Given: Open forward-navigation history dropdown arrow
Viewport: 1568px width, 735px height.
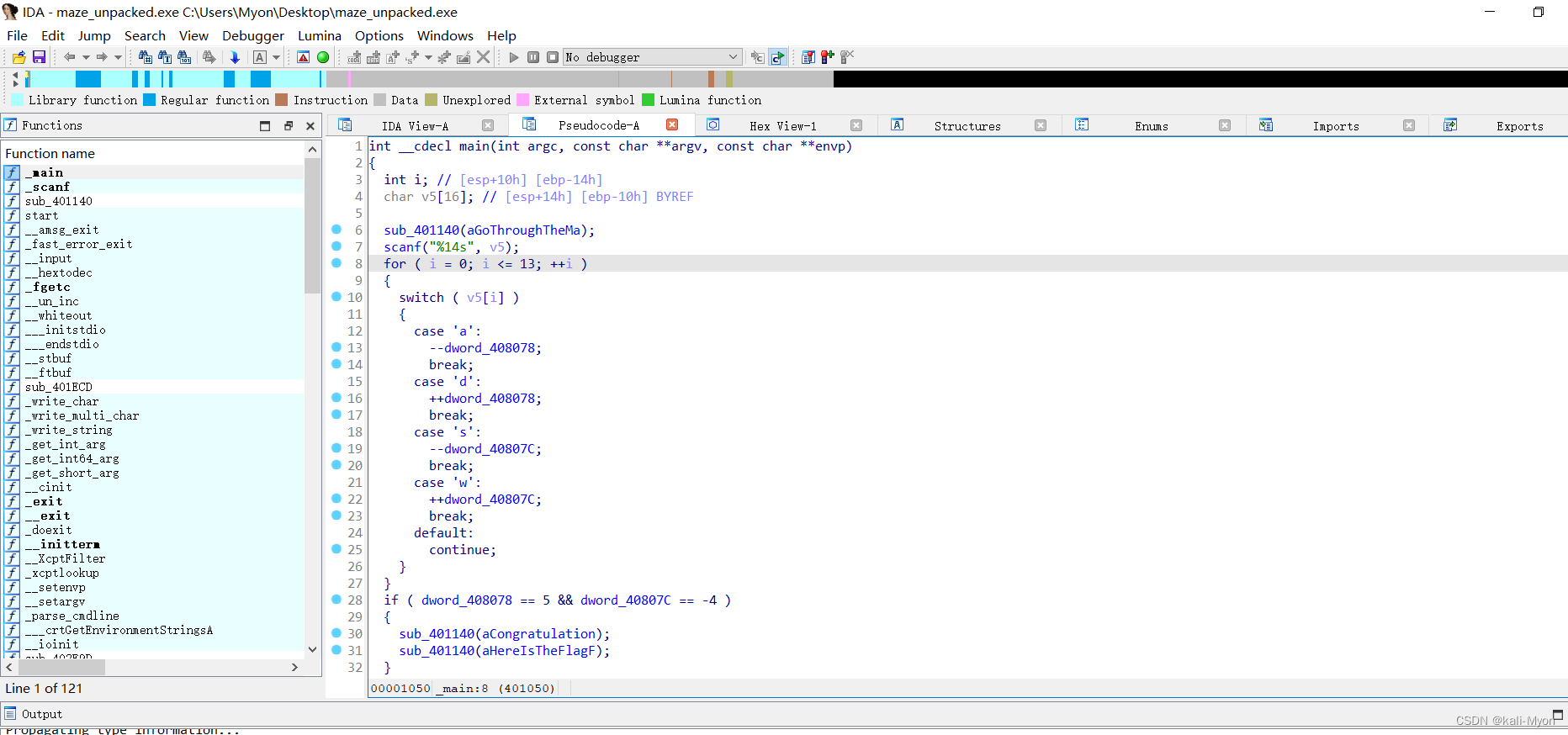Looking at the screenshot, I should click(x=118, y=57).
